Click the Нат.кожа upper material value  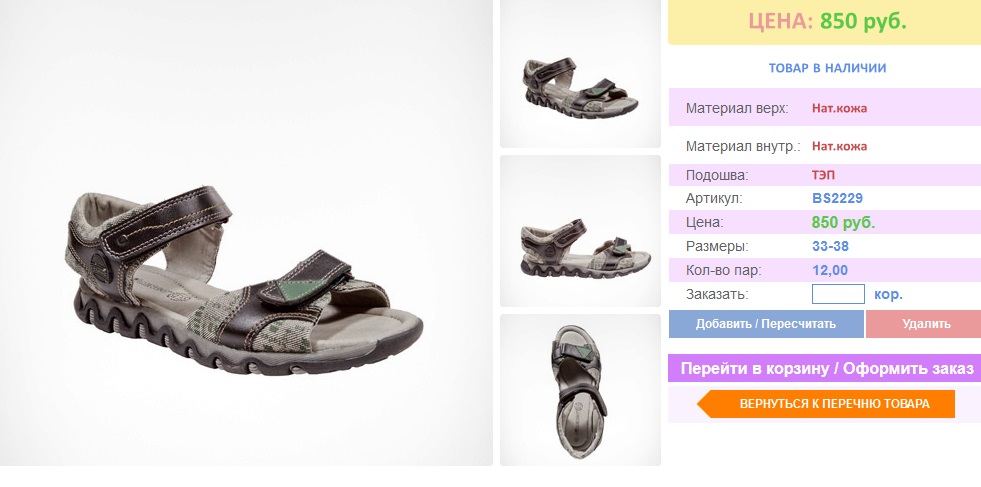click(839, 108)
